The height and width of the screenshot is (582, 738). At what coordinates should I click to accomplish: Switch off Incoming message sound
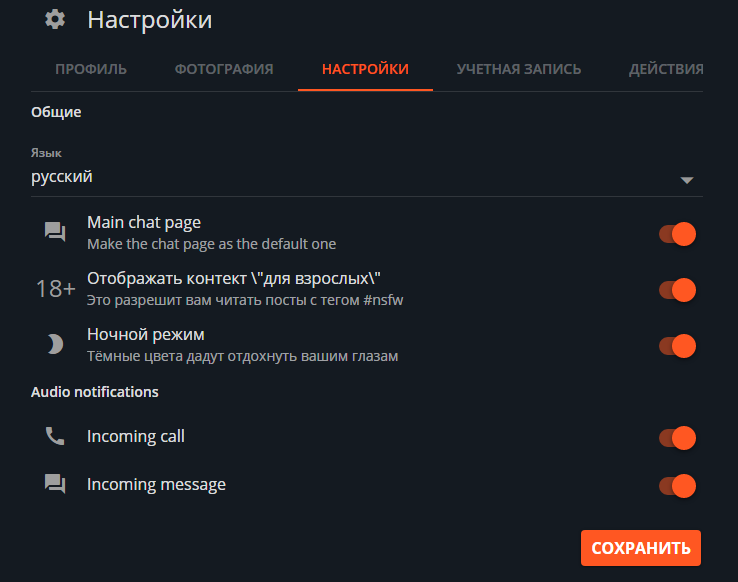coord(677,486)
